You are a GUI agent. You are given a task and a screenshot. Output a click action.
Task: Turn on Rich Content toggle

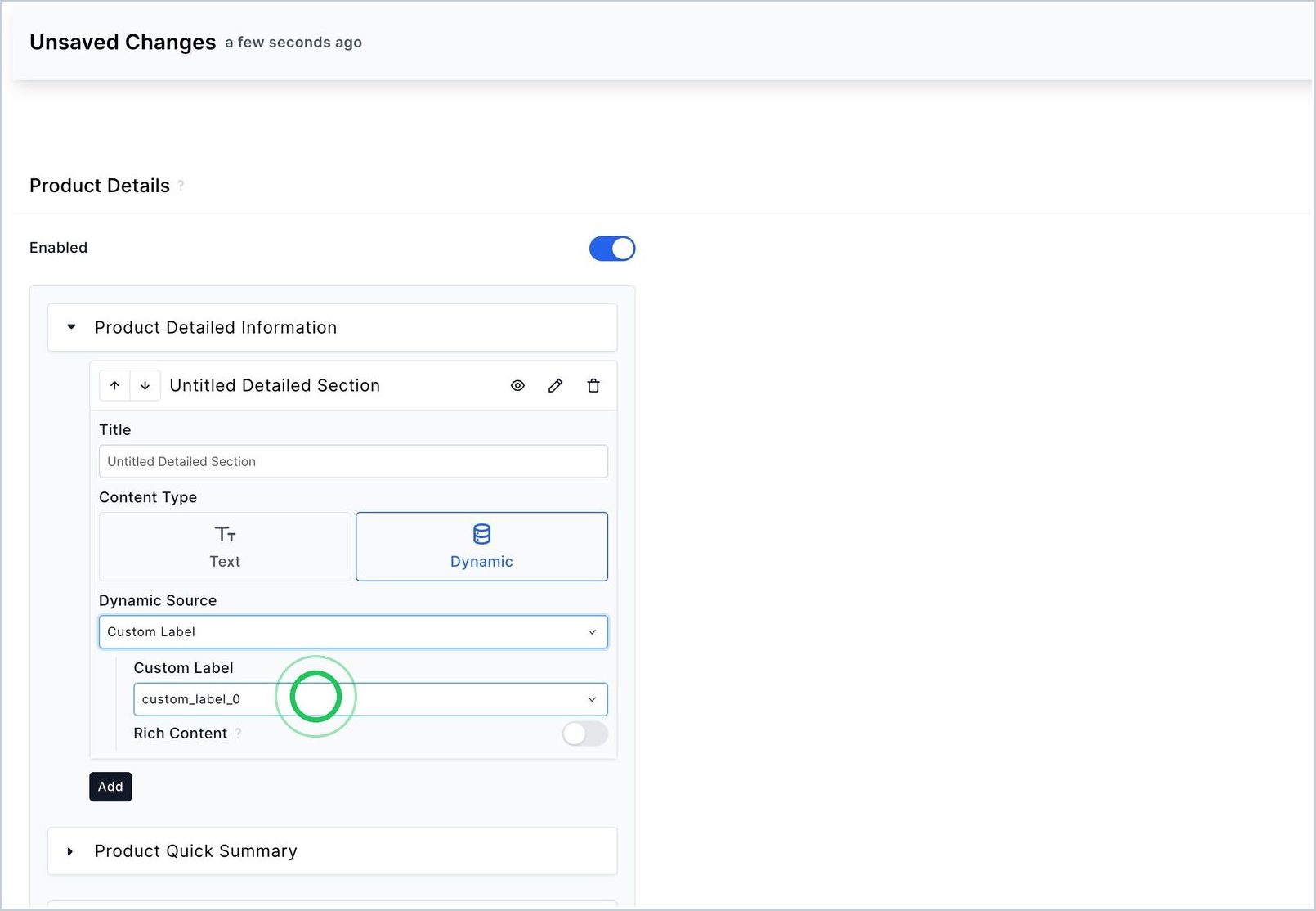[x=584, y=734]
